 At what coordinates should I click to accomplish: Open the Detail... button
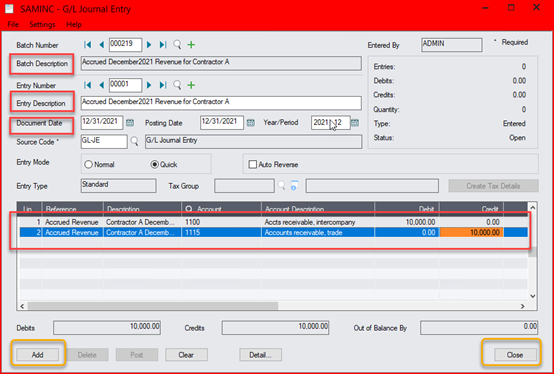(x=260, y=355)
